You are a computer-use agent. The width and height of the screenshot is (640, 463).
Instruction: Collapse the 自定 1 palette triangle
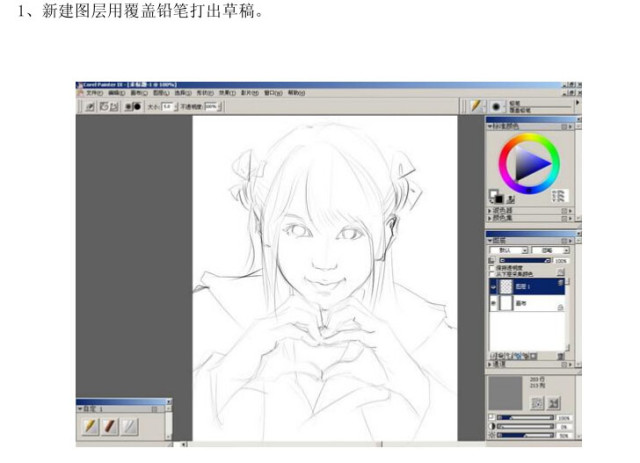(x=80, y=409)
